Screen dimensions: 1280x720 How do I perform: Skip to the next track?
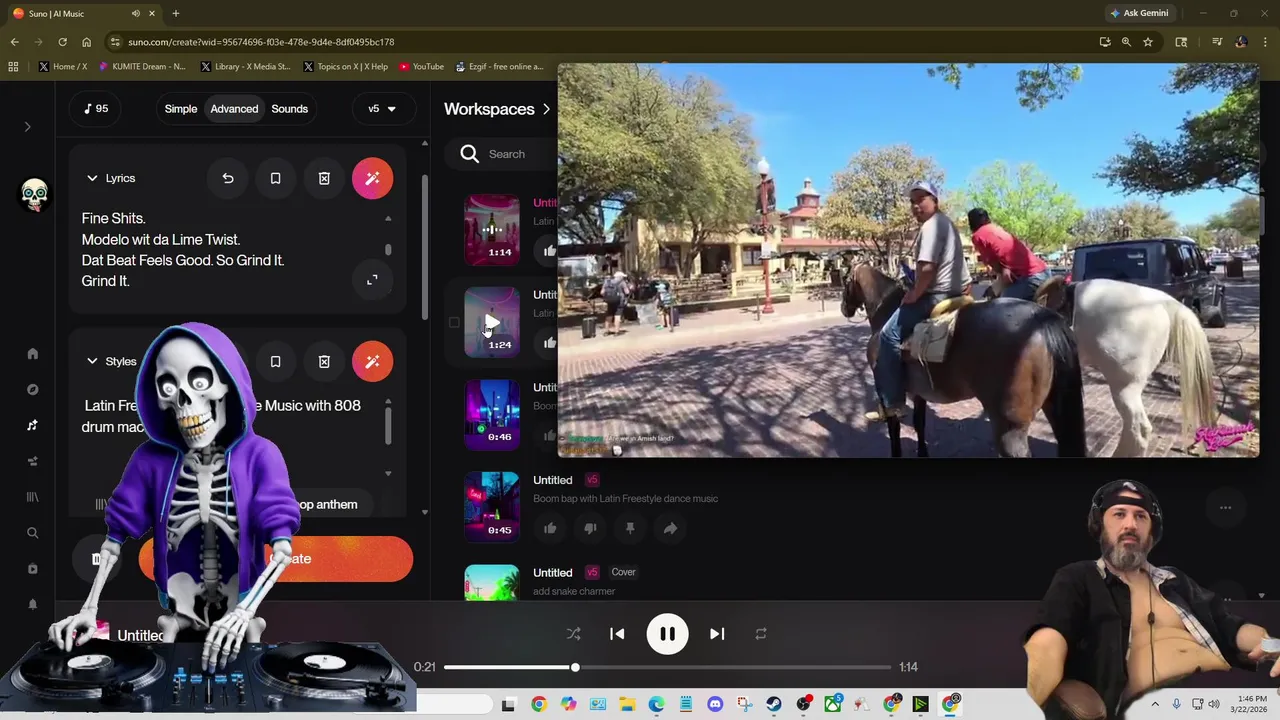(x=717, y=634)
